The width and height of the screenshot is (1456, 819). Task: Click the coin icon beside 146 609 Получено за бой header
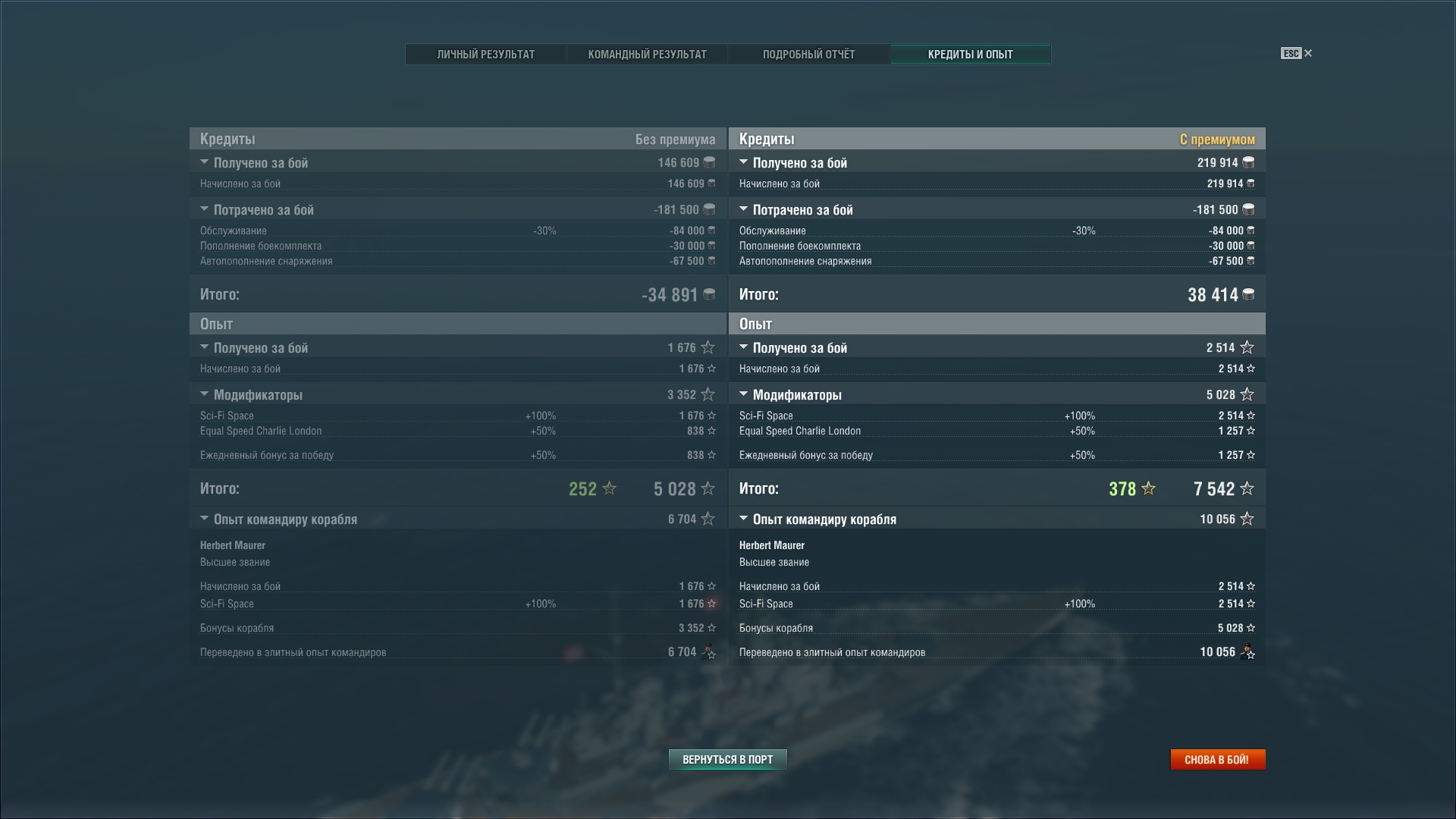(709, 162)
